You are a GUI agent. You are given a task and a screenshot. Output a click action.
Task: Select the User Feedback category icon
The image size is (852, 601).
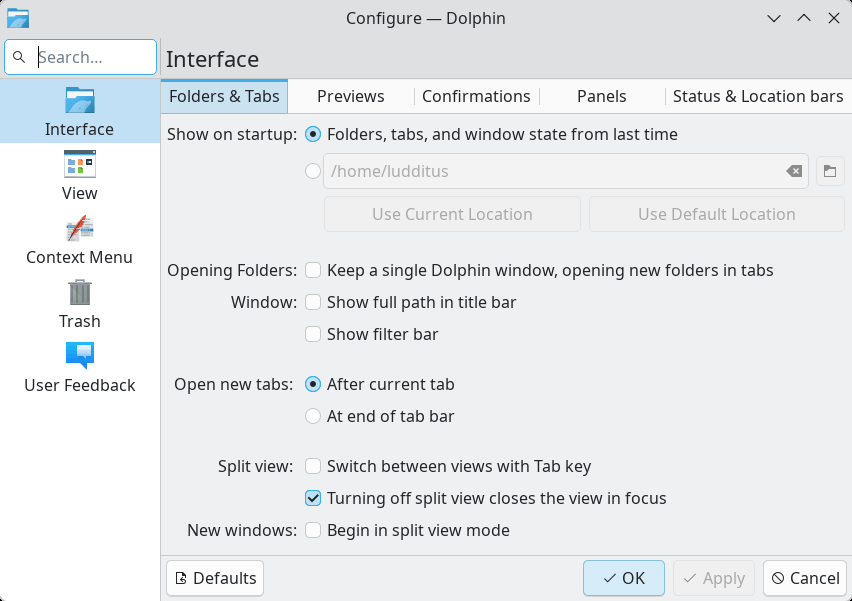[80, 357]
